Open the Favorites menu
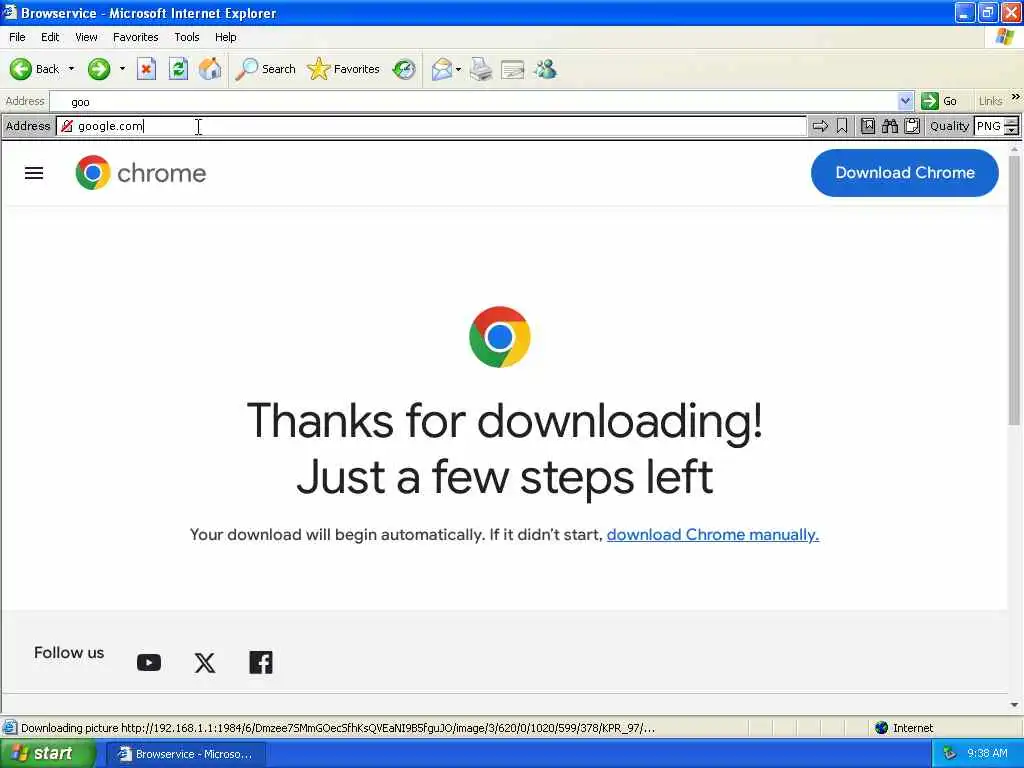Screen dimensions: 1024x768 pos(135,37)
